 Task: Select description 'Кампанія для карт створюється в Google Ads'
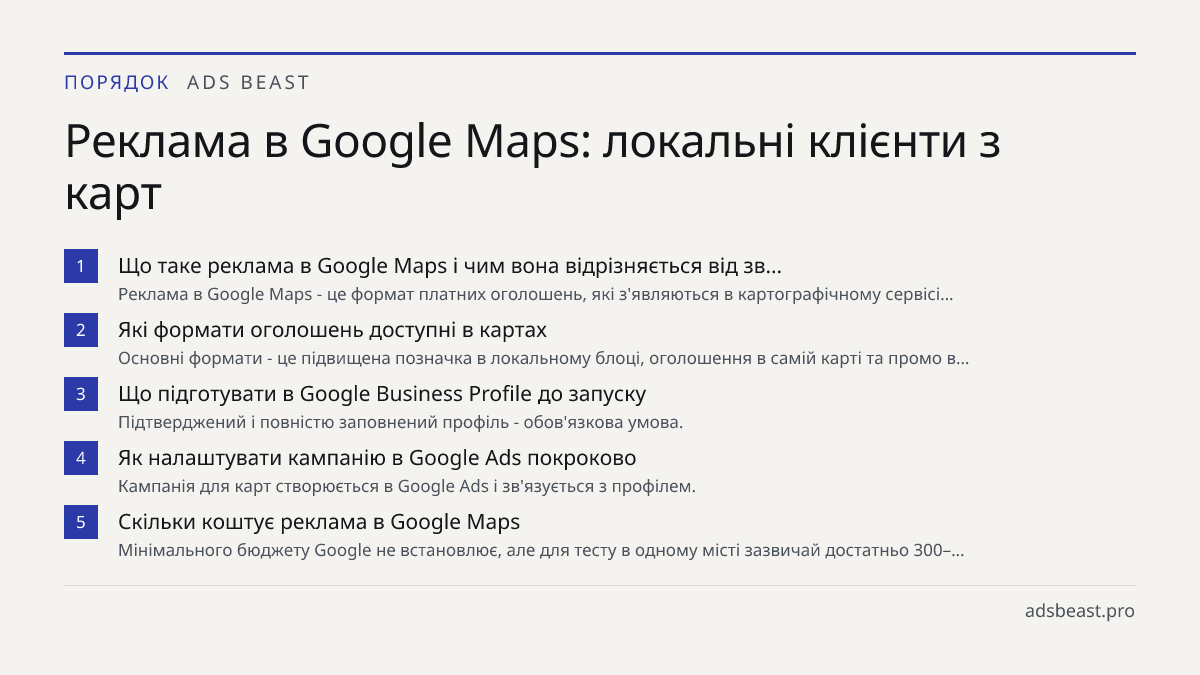[x=407, y=486]
